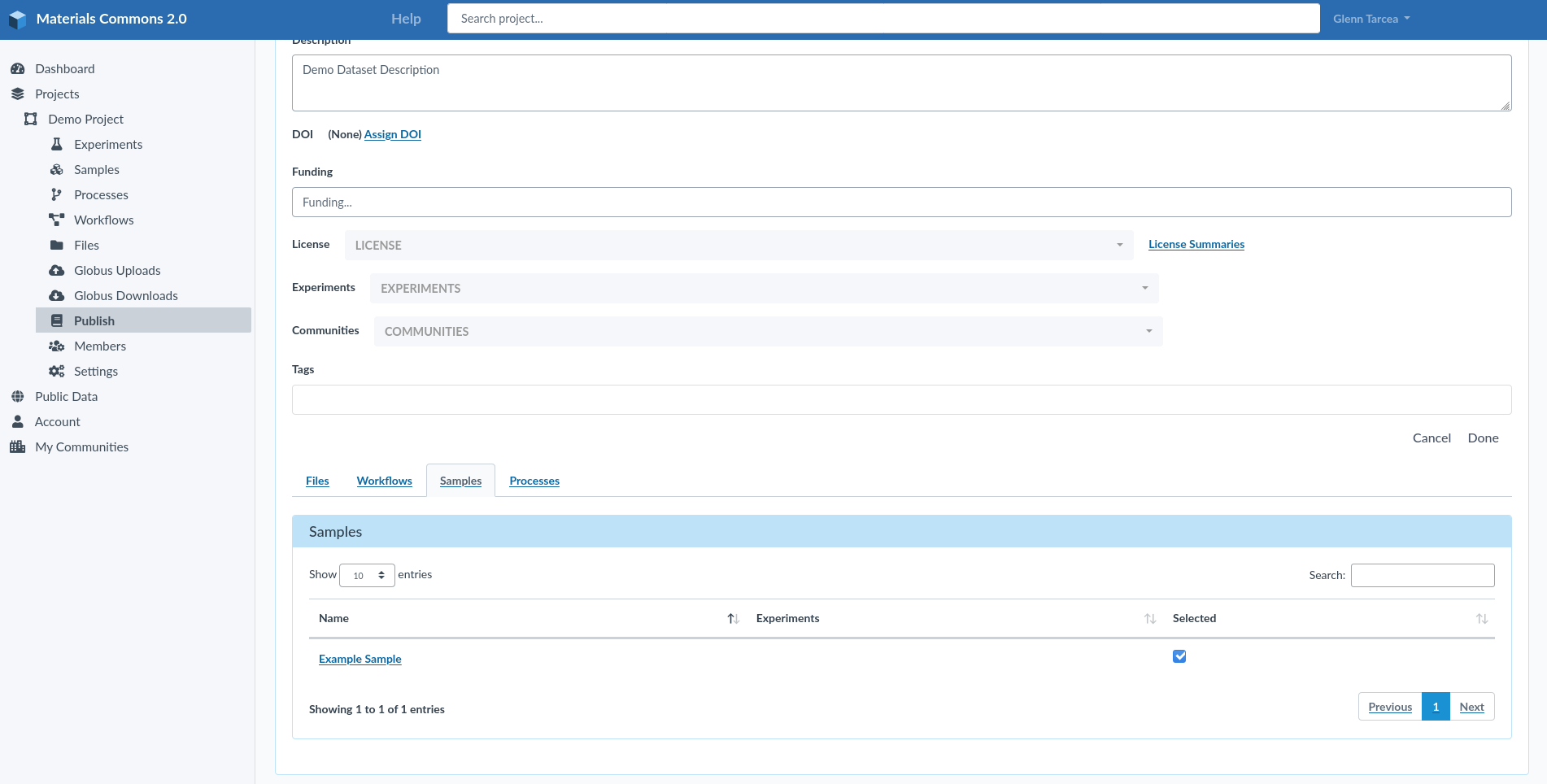Click the Workflows diagram icon
Viewport: 1547px width, 784px height.
57,220
